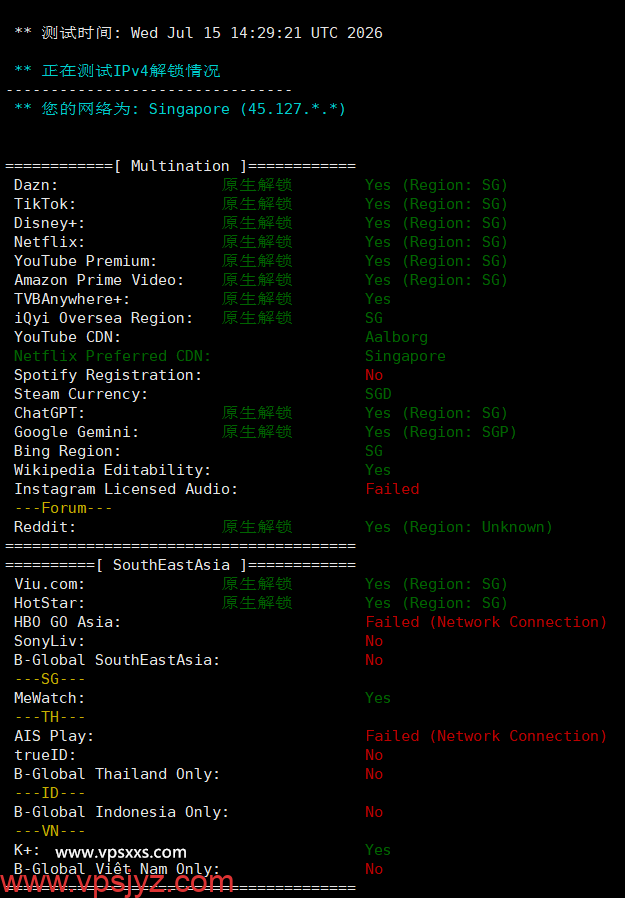This screenshot has height=898, width=625.
Task: Click the 'B-Global SouthEastAsia:' label
Action: (x=117, y=660)
